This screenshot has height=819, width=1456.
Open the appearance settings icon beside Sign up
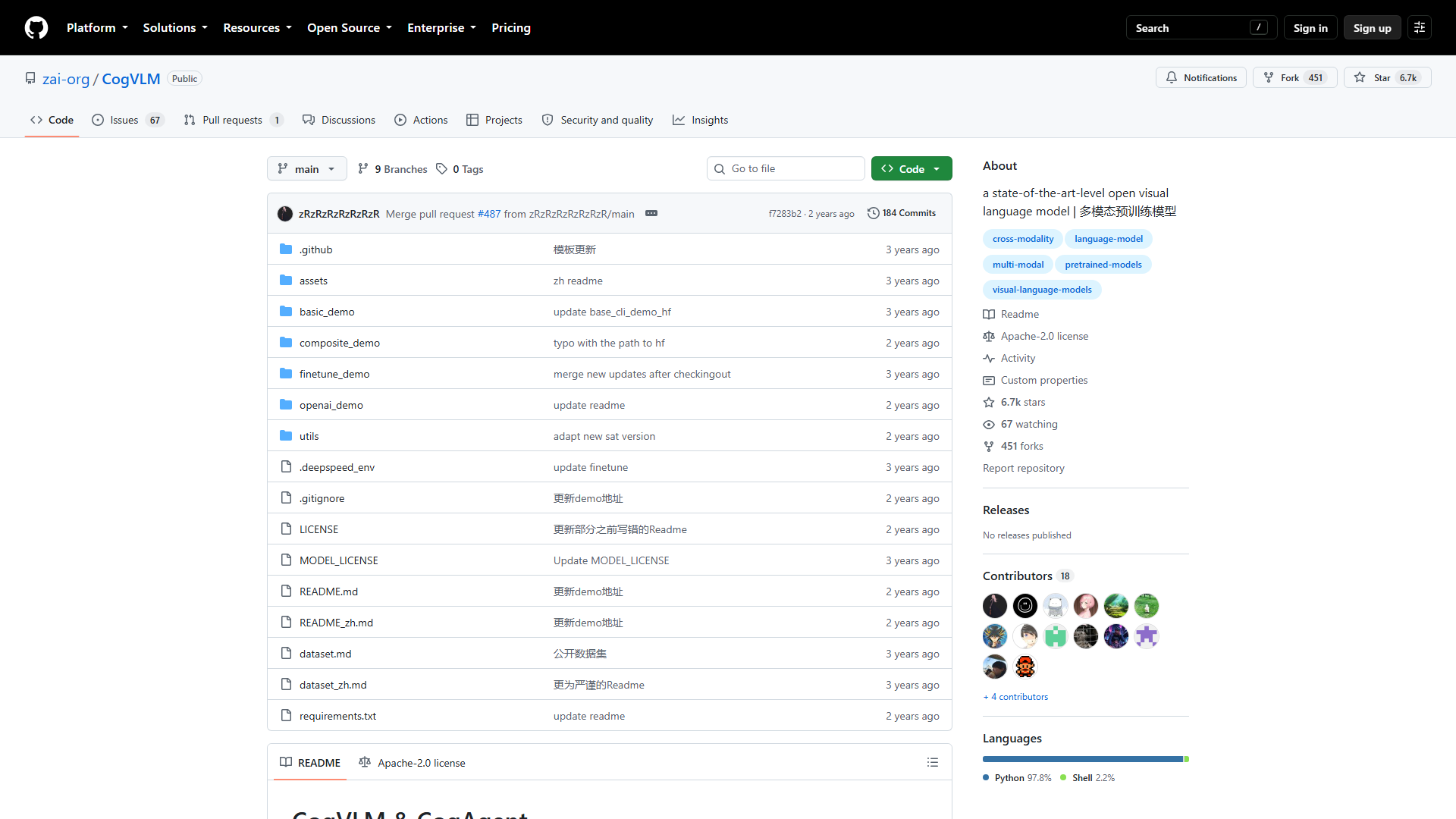1419,28
